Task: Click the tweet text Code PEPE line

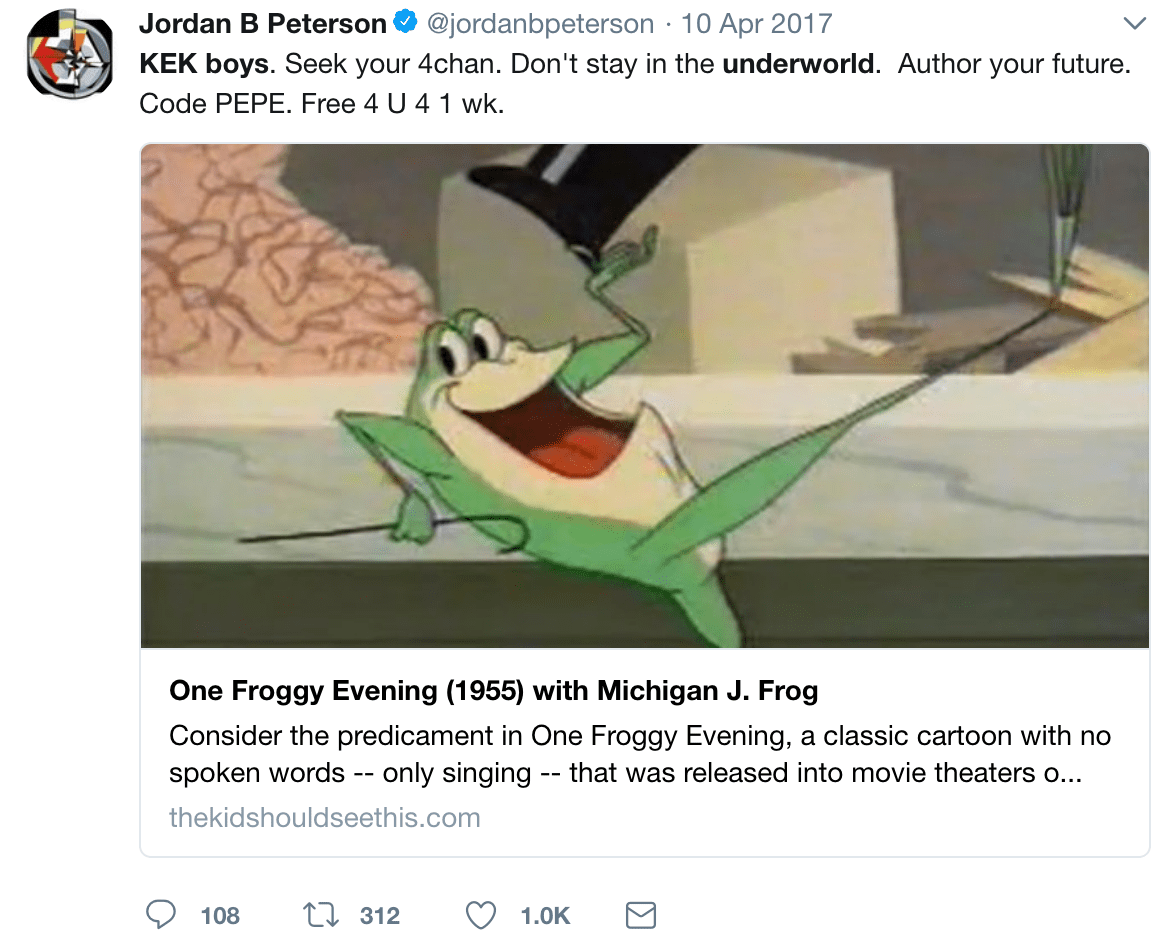Action: [x=321, y=103]
